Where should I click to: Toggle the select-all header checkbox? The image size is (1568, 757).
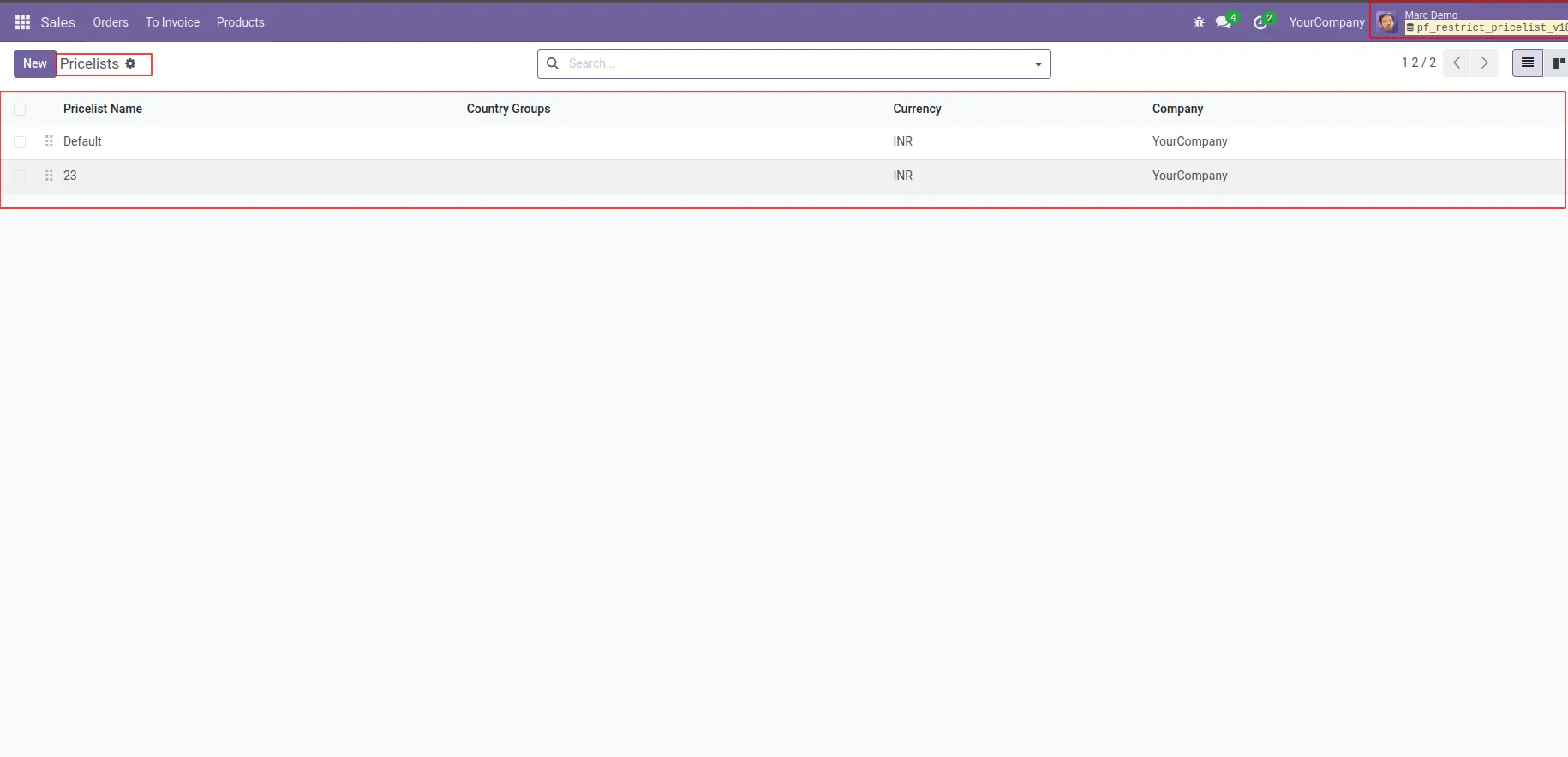pos(20,109)
